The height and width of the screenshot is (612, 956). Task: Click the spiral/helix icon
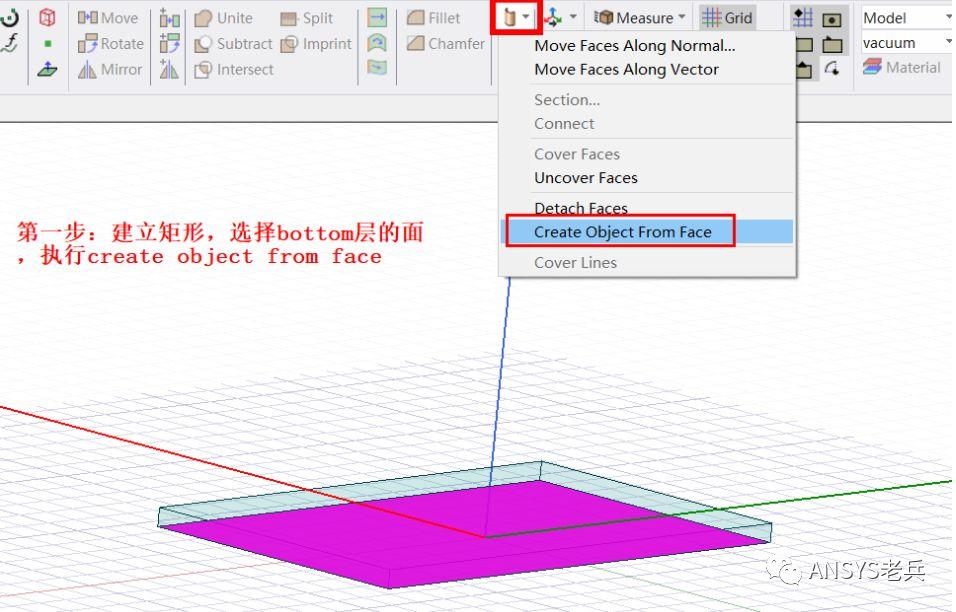click(10, 18)
